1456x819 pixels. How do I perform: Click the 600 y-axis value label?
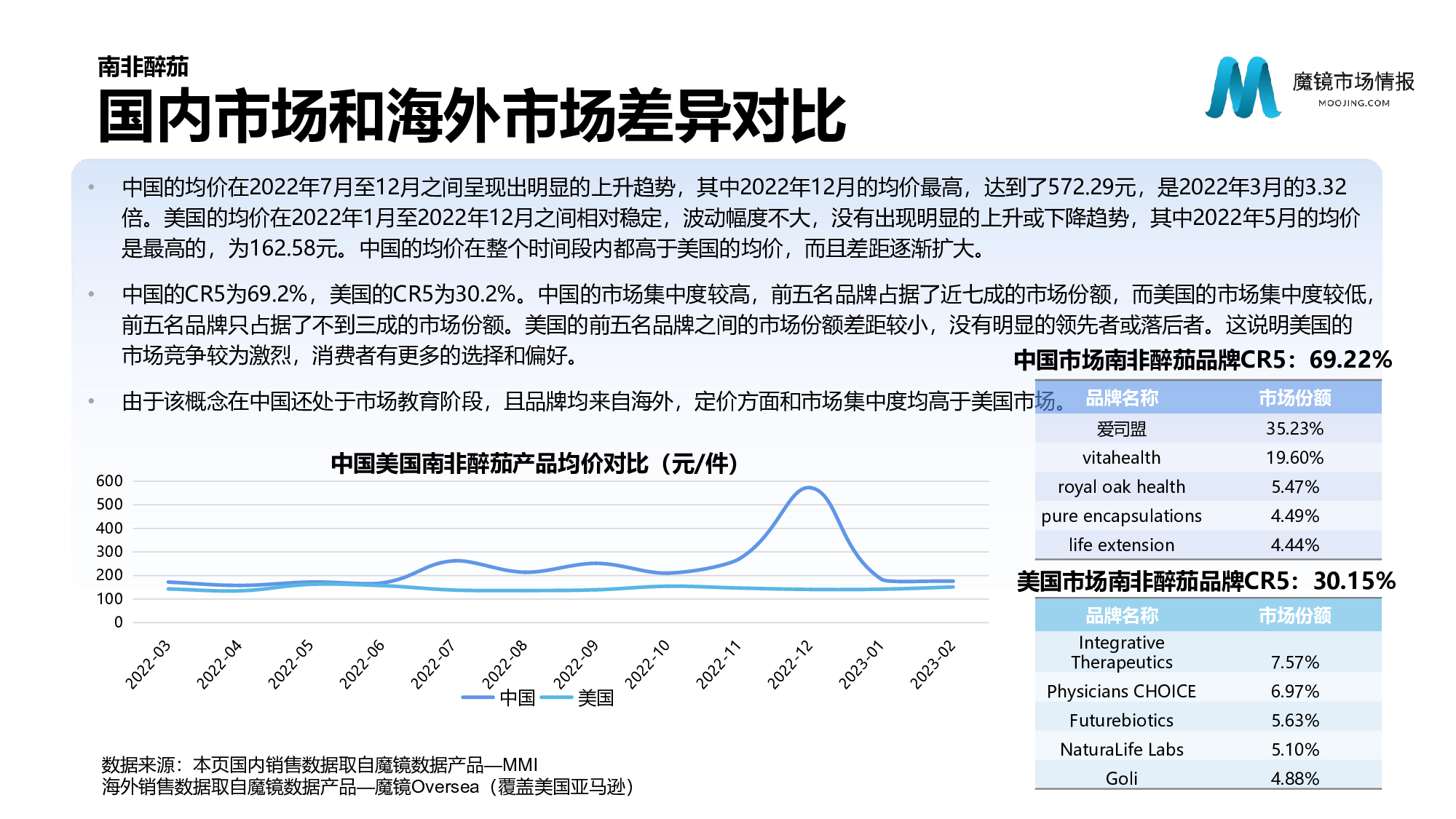(109, 480)
